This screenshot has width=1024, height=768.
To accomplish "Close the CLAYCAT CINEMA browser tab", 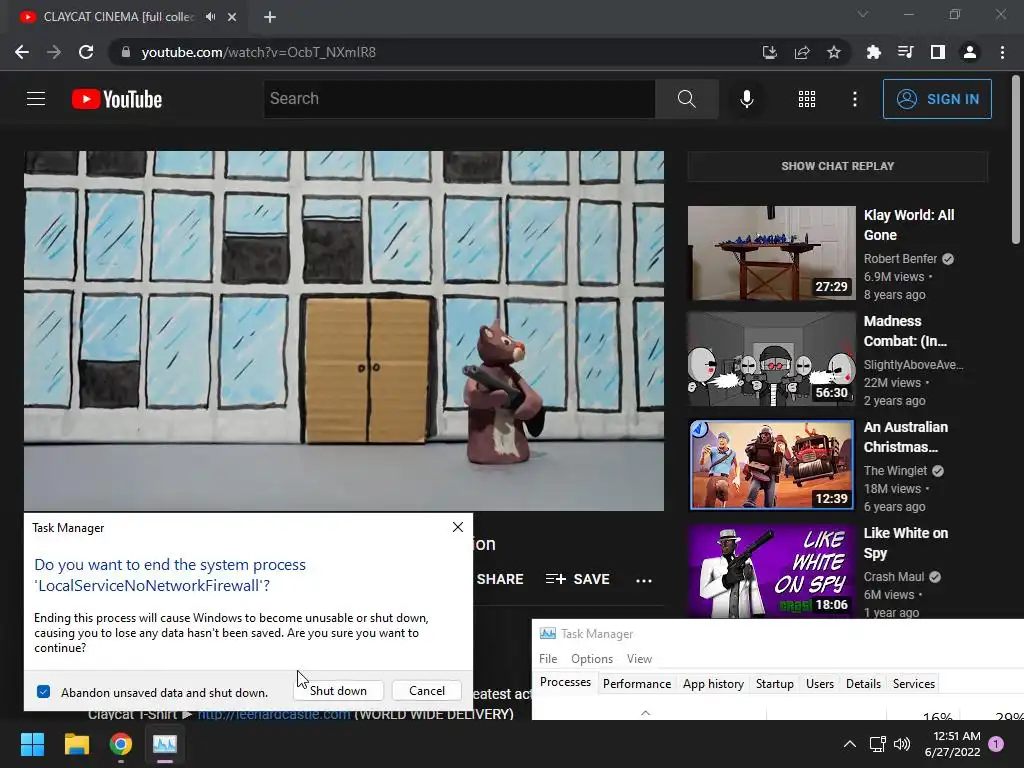I will pos(232,17).
